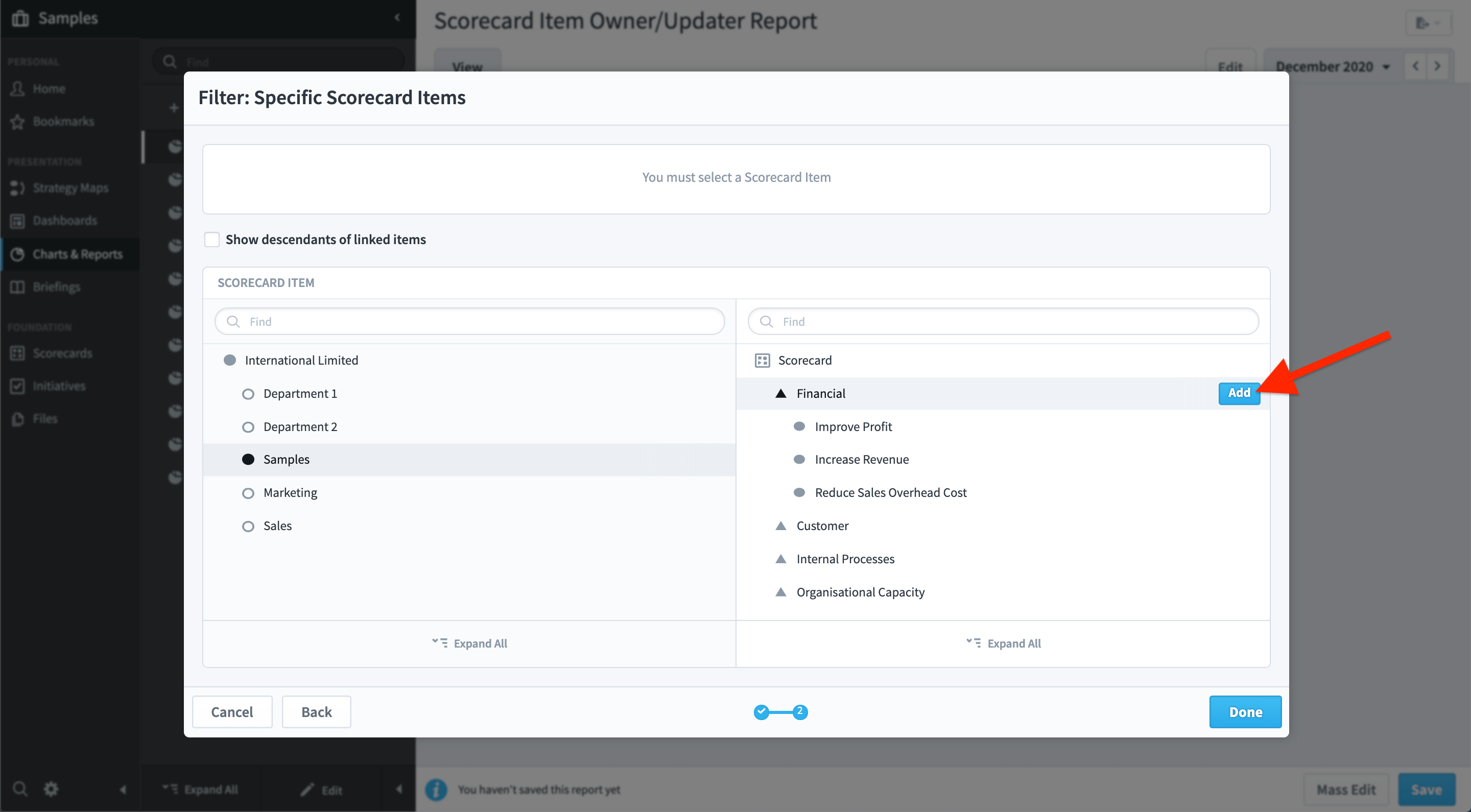Expand All in left organisation panel

pos(469,643)
